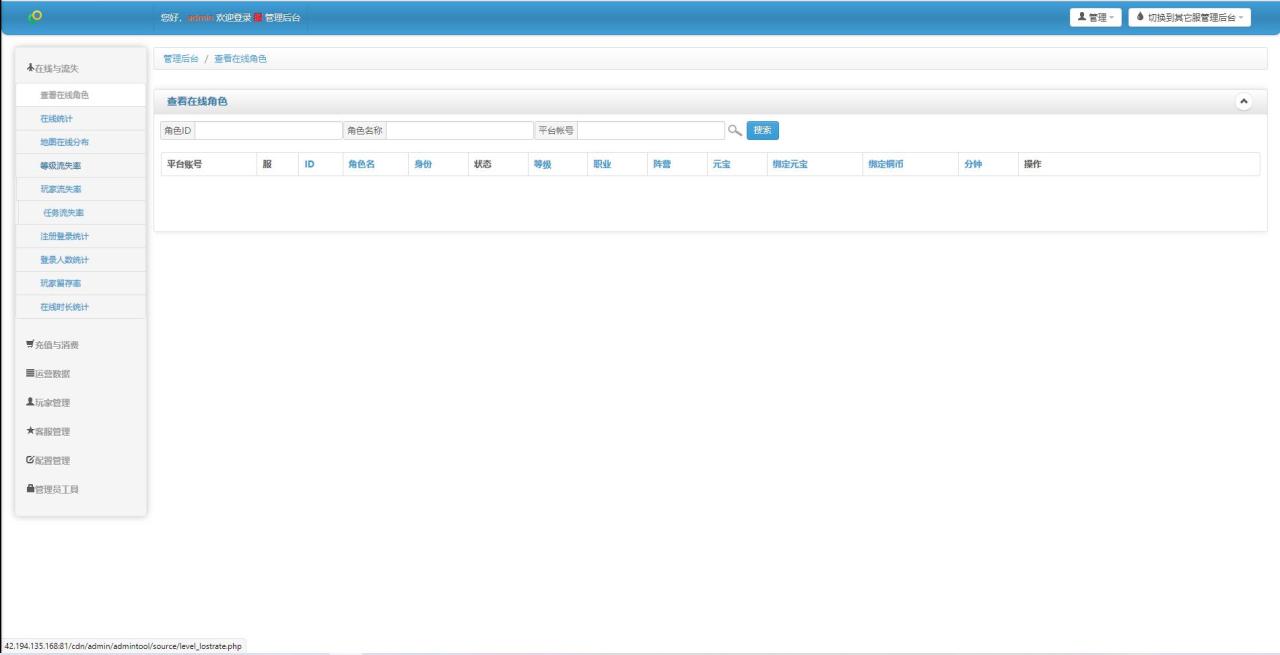The image size is (1280, 655).
Task: Open 玩家留存率 sidebar item
Action: (x=81, y=283)
